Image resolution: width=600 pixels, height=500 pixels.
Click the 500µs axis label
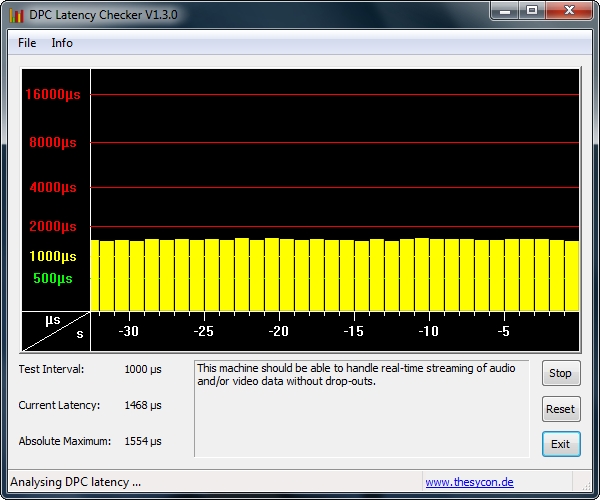pos(53,279)
